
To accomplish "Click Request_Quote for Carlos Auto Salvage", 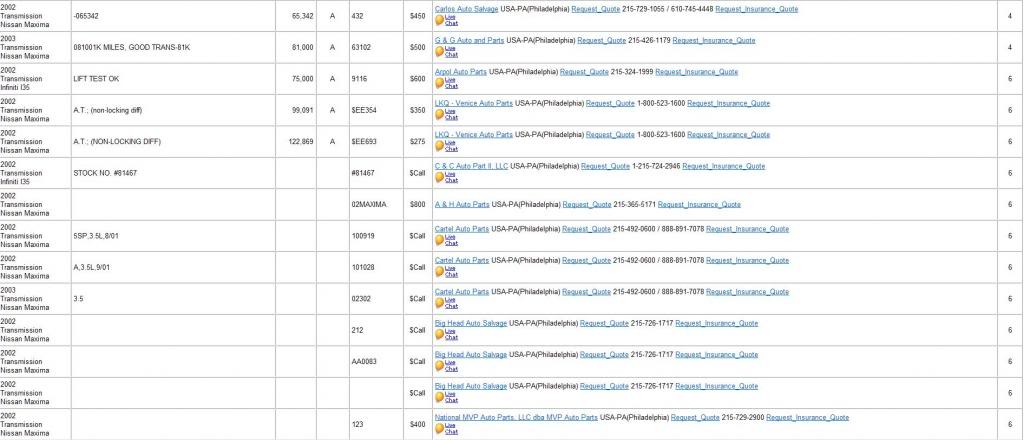I will pos(596,9).
